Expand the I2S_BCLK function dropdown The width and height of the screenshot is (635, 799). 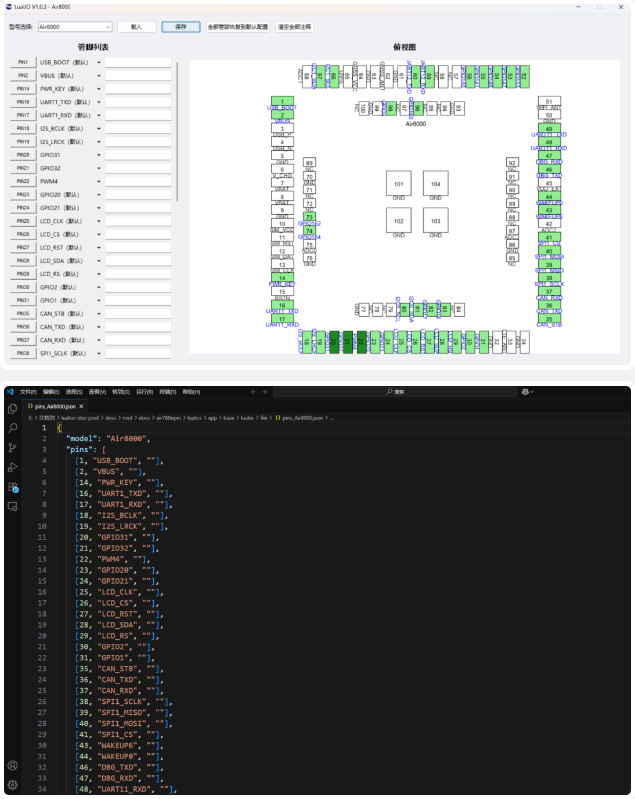tap(98, 128)
